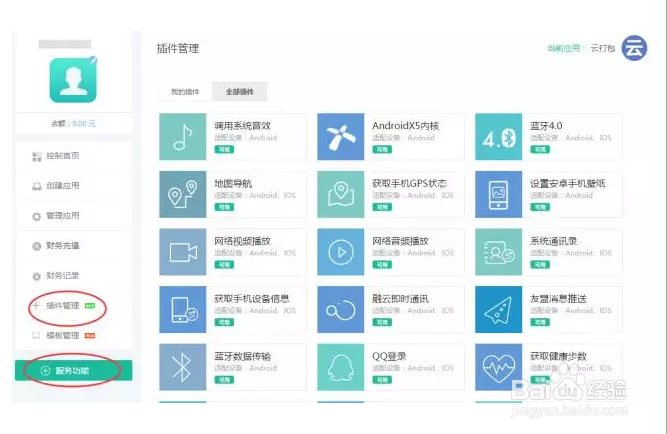The height and width of the screenshot is (434, 667).
Task: Click the 地图导航 title text
Action: point(233,184)
